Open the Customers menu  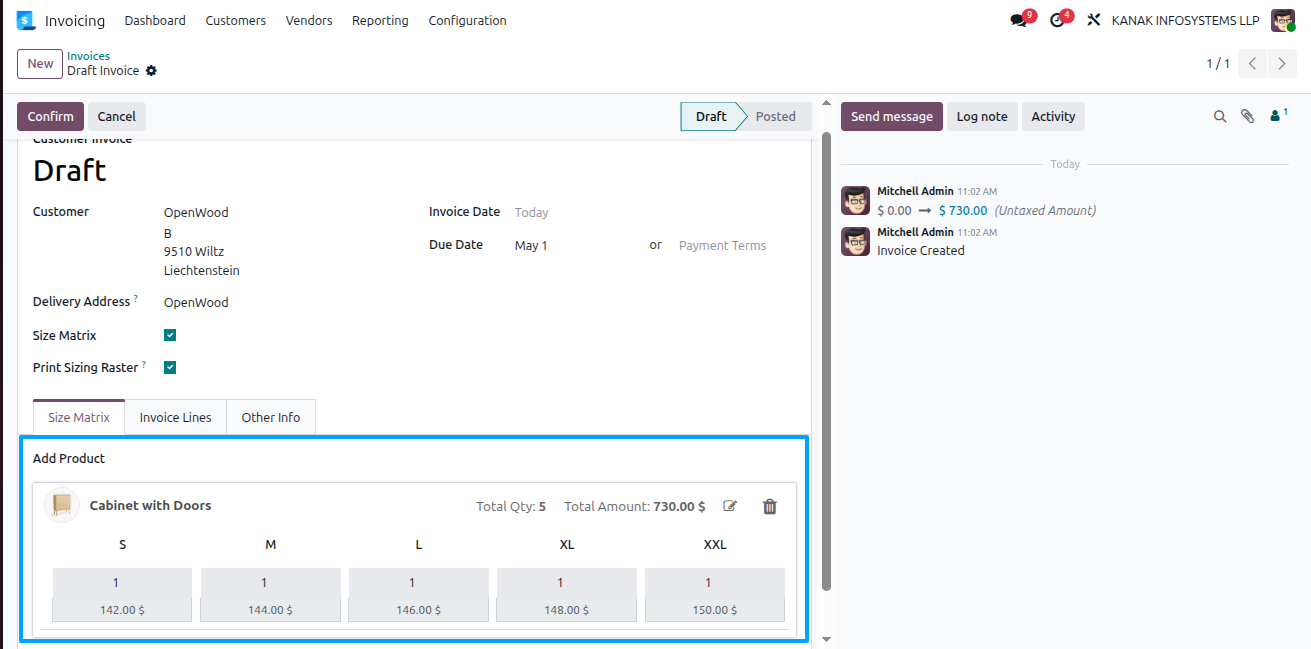(236, 20)
